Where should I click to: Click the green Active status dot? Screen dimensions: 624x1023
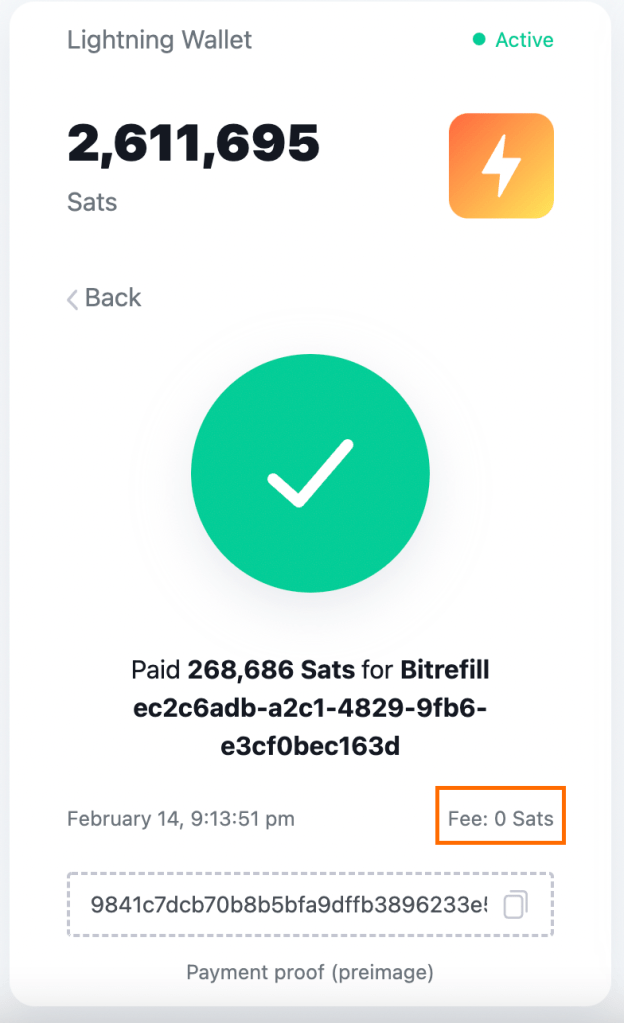pos(479,40)
